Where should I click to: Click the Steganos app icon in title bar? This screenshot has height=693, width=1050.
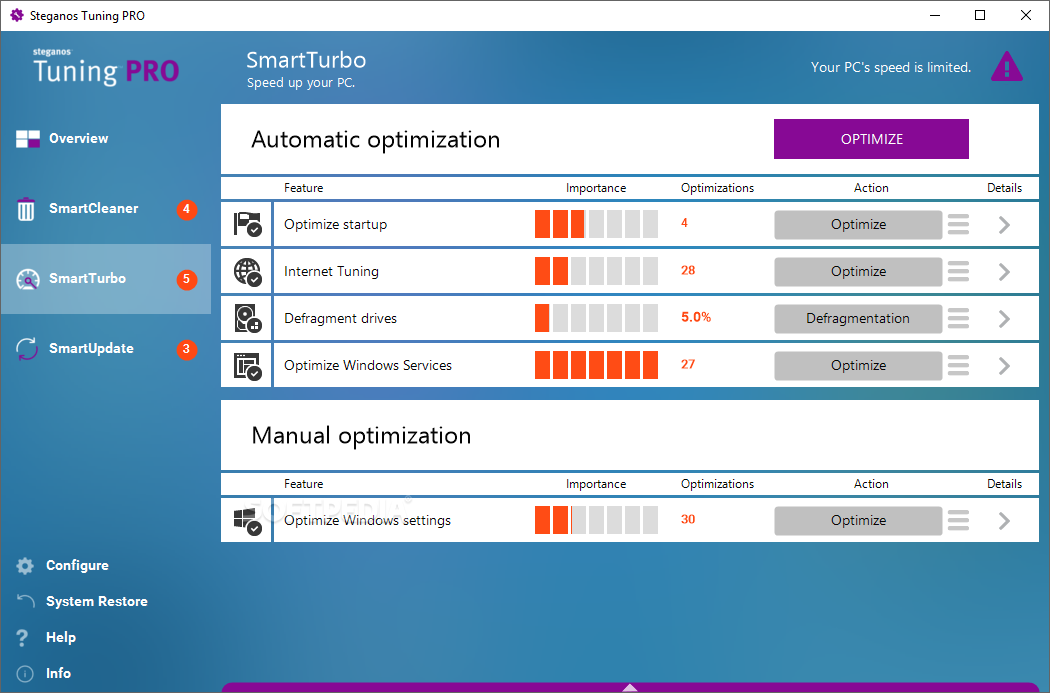pos(17,15)
